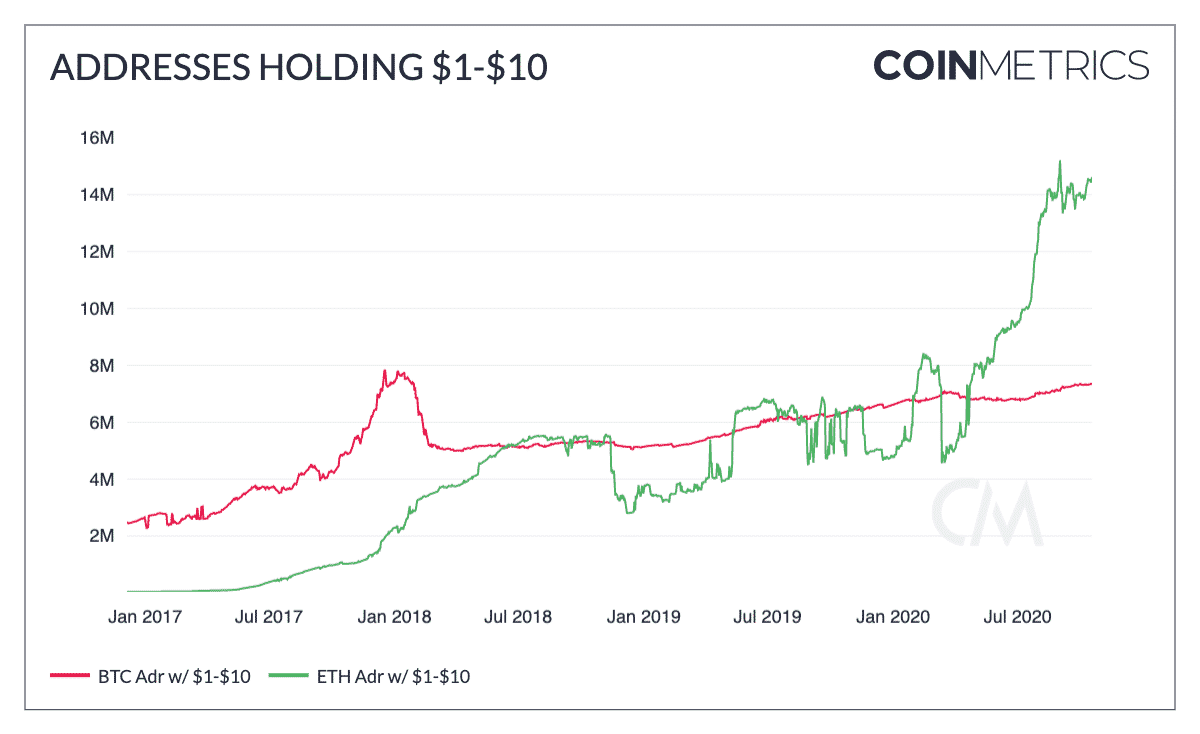Select the Jan 2019 x-axis label

tap(643, 617)
